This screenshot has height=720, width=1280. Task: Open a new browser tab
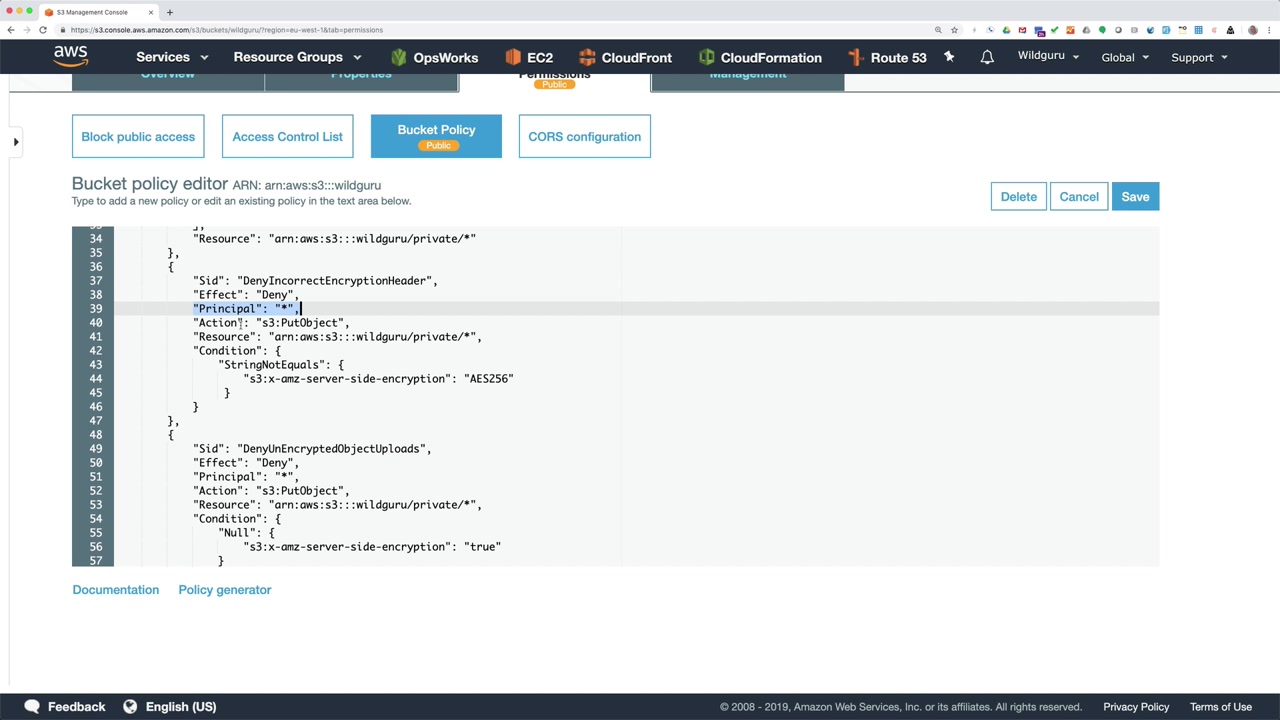169,12
